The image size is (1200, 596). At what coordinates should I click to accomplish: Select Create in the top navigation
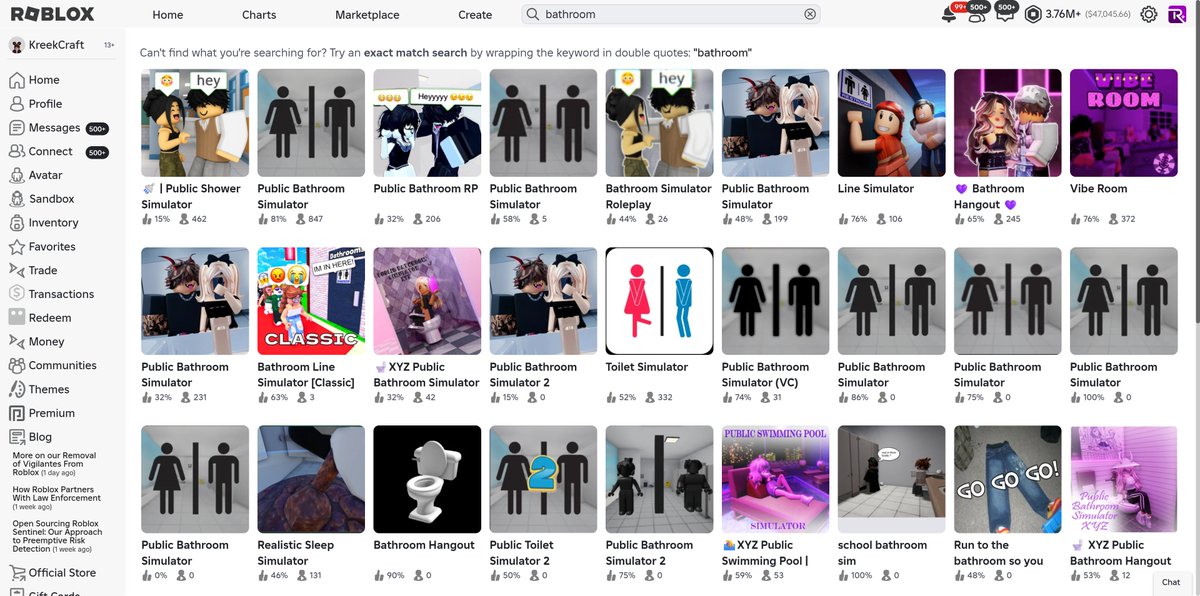475,15
